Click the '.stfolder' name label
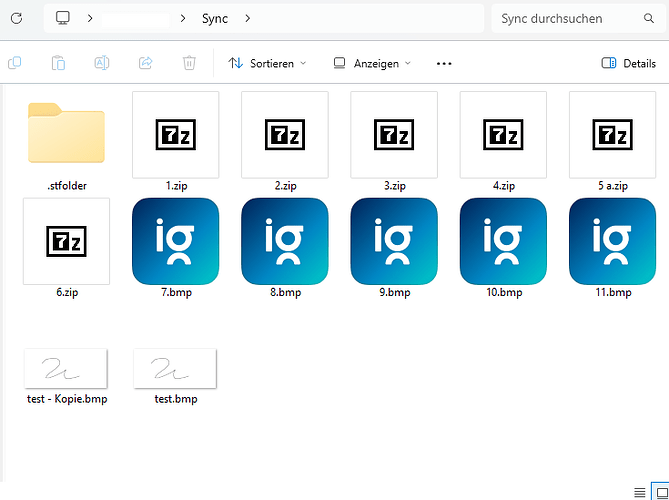 (67, 186)
